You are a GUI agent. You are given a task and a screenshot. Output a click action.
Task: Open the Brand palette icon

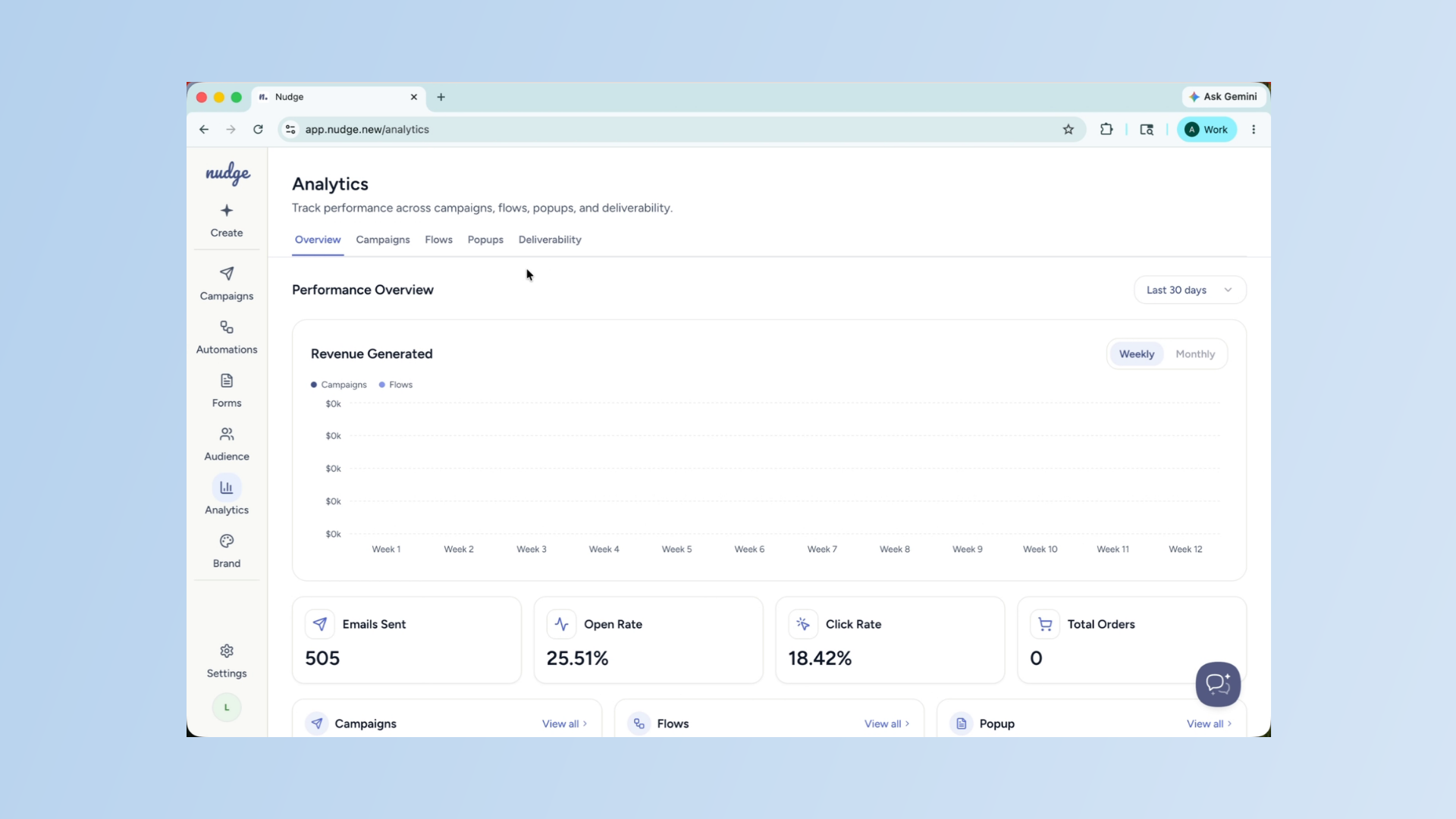click(x=227, y=541)
